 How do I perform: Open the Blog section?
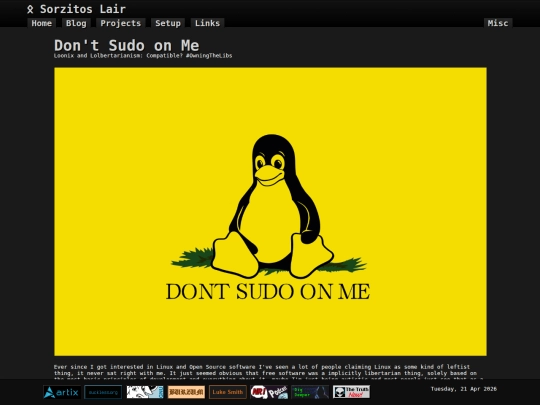76,23
